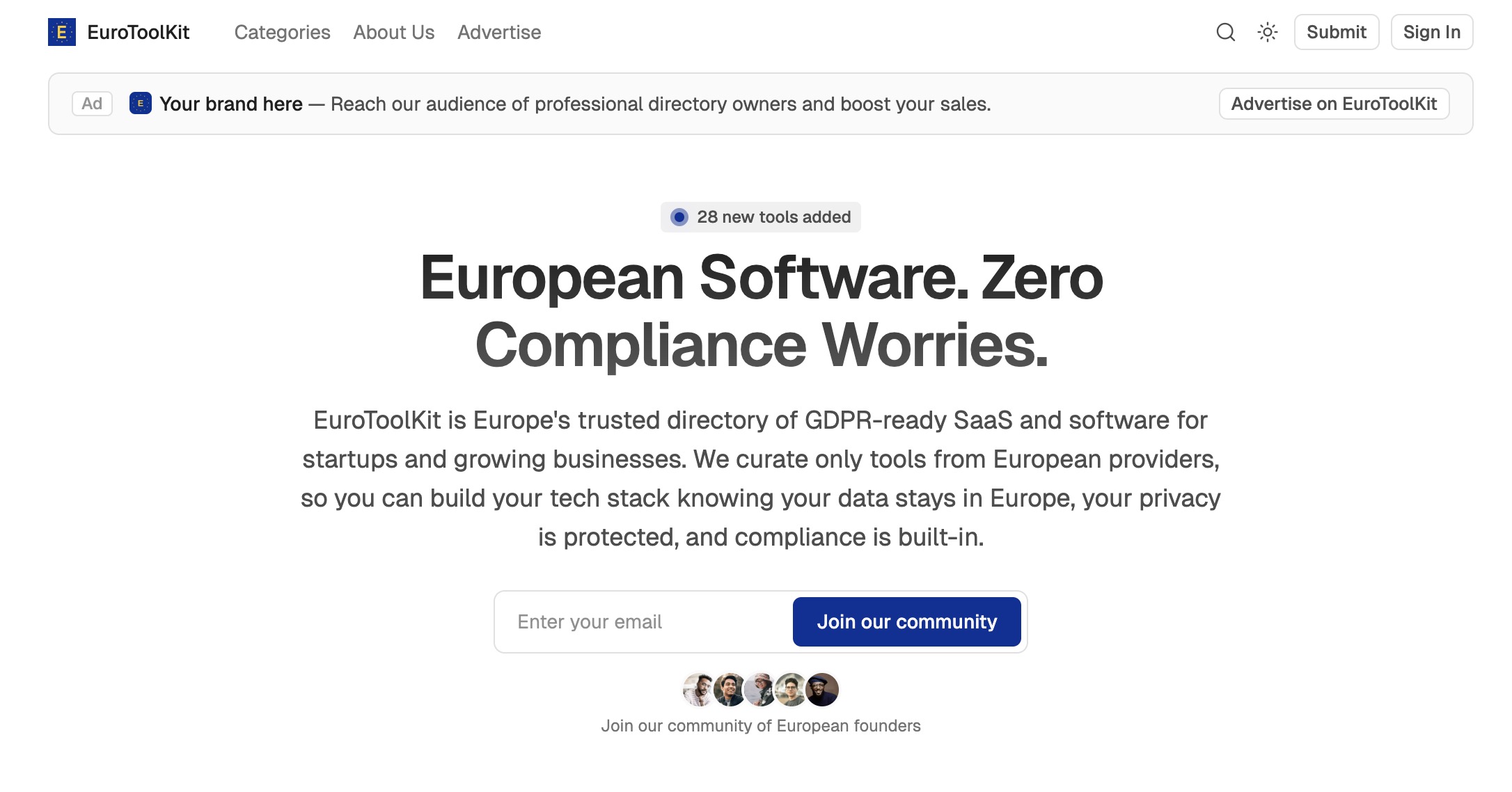This screenshot has height=792, width=1512.
Task: Click the small brand icon in ad banner
Action: tap(141, 104)
